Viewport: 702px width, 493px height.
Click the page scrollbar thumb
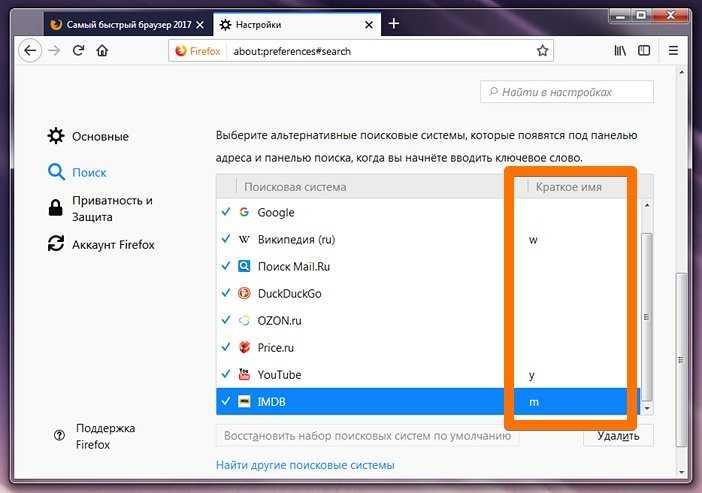(681, 360)
